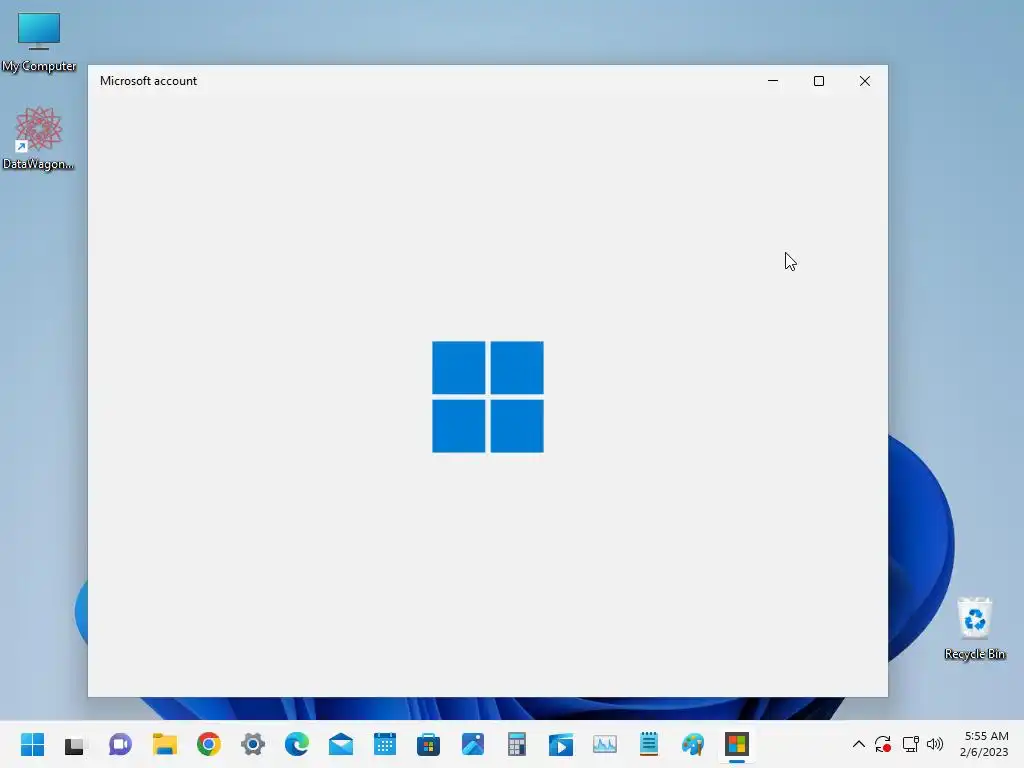Select the Recycle Bin desktop icon
The width and height of the screenshot is (1024, 768).
coord(975,628)
